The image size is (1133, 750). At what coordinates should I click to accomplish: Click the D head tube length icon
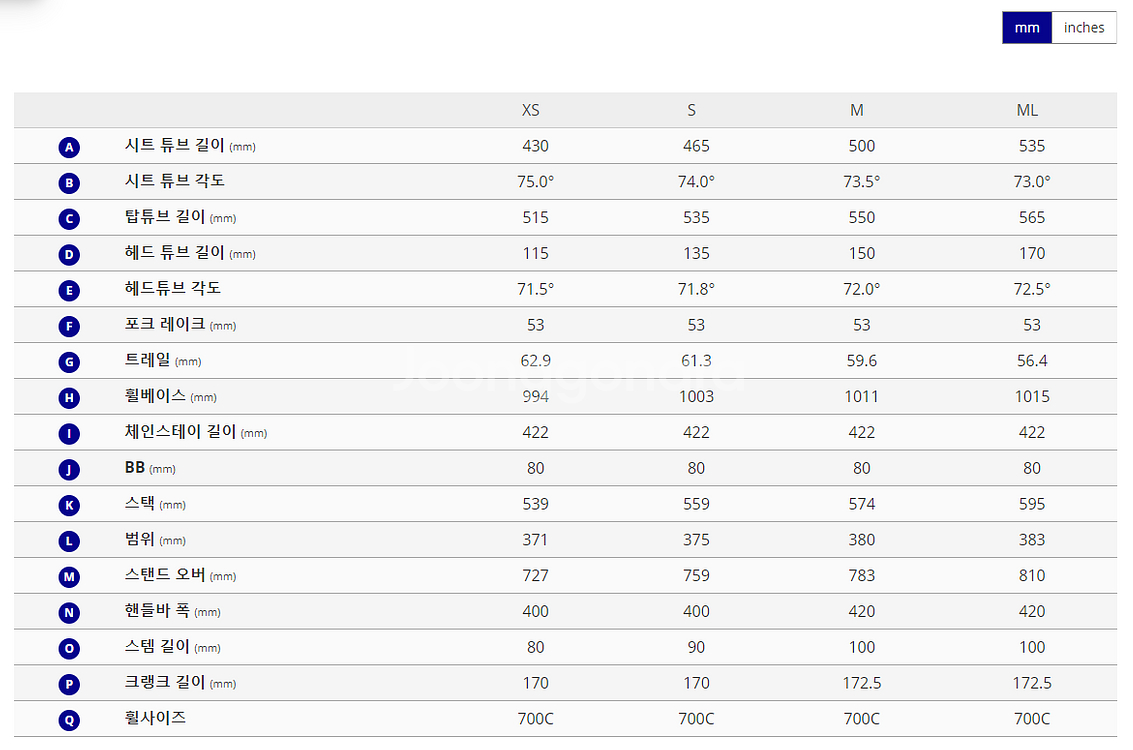pyautogui.click(x=69, y=254)
